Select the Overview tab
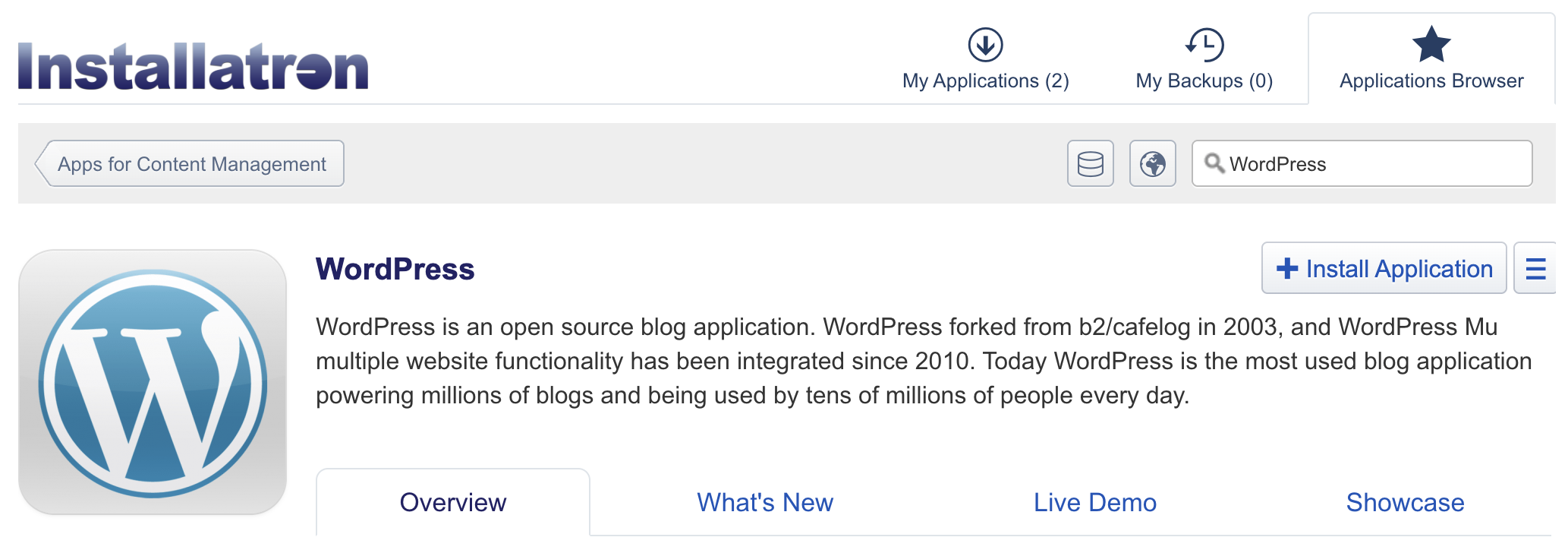 453,502
